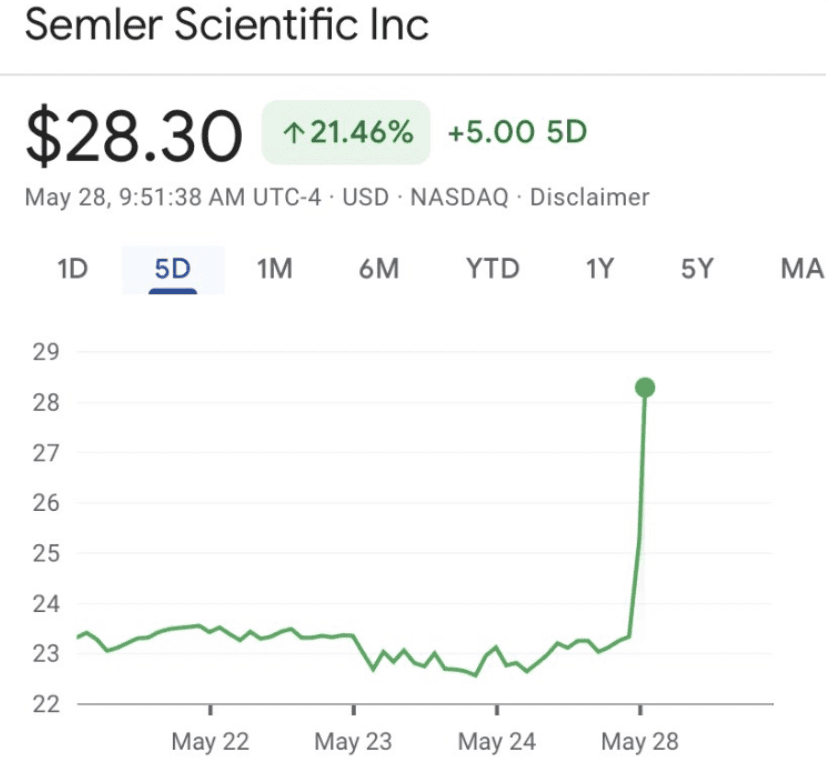This screenshot has height=782, width=826.
Task: Click the green 21.46% change badge
Action: (346, 132)
